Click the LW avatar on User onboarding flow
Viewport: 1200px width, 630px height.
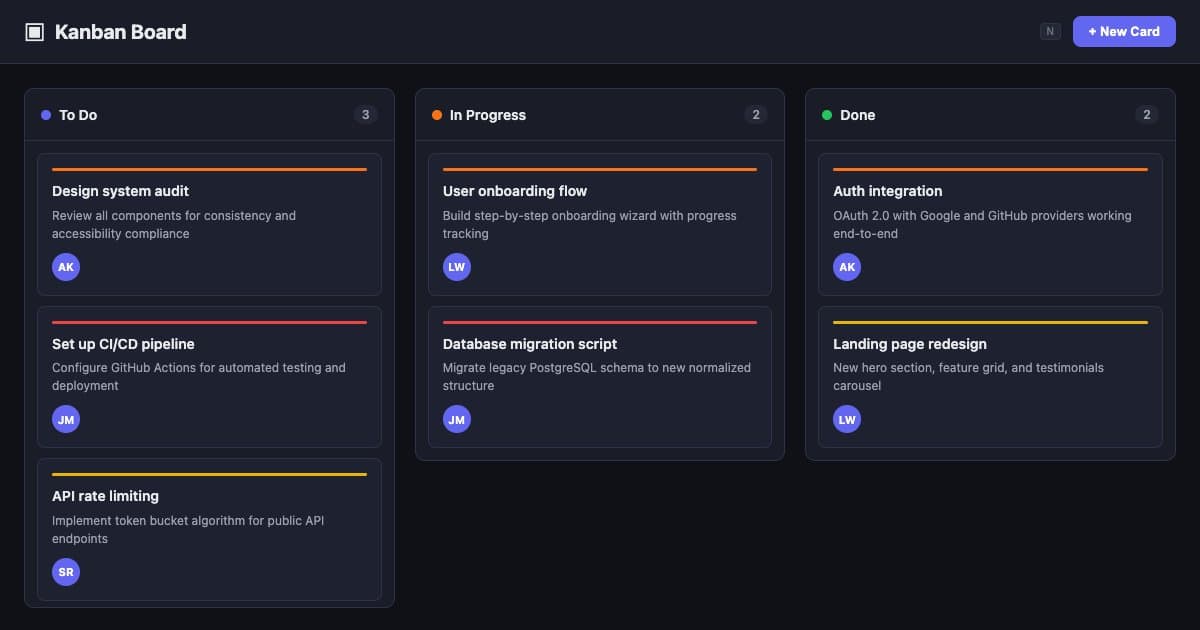coord(457,267)
